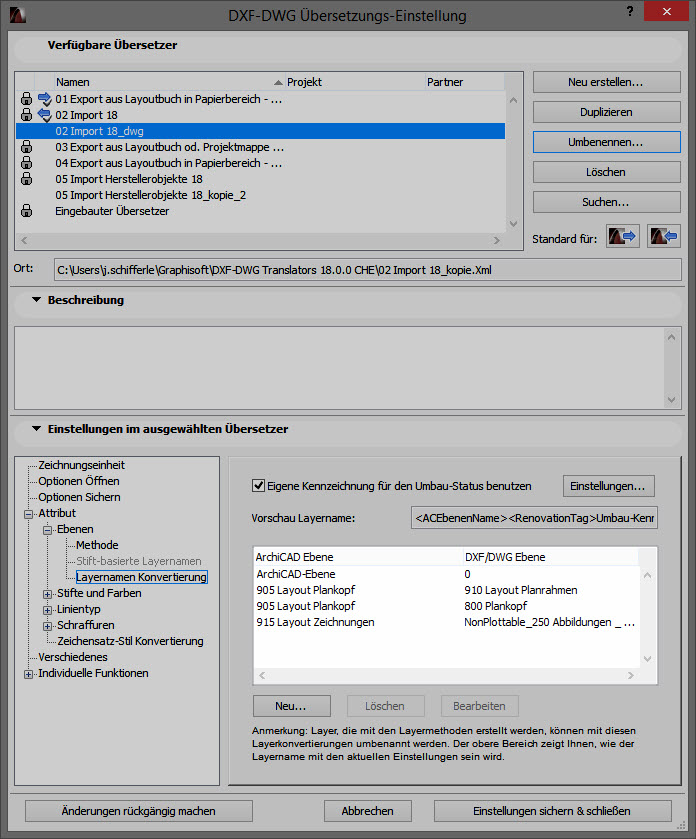Viewport: 696px width, 839px height.
Task: Click Suchen button
Action: (606, 202)
